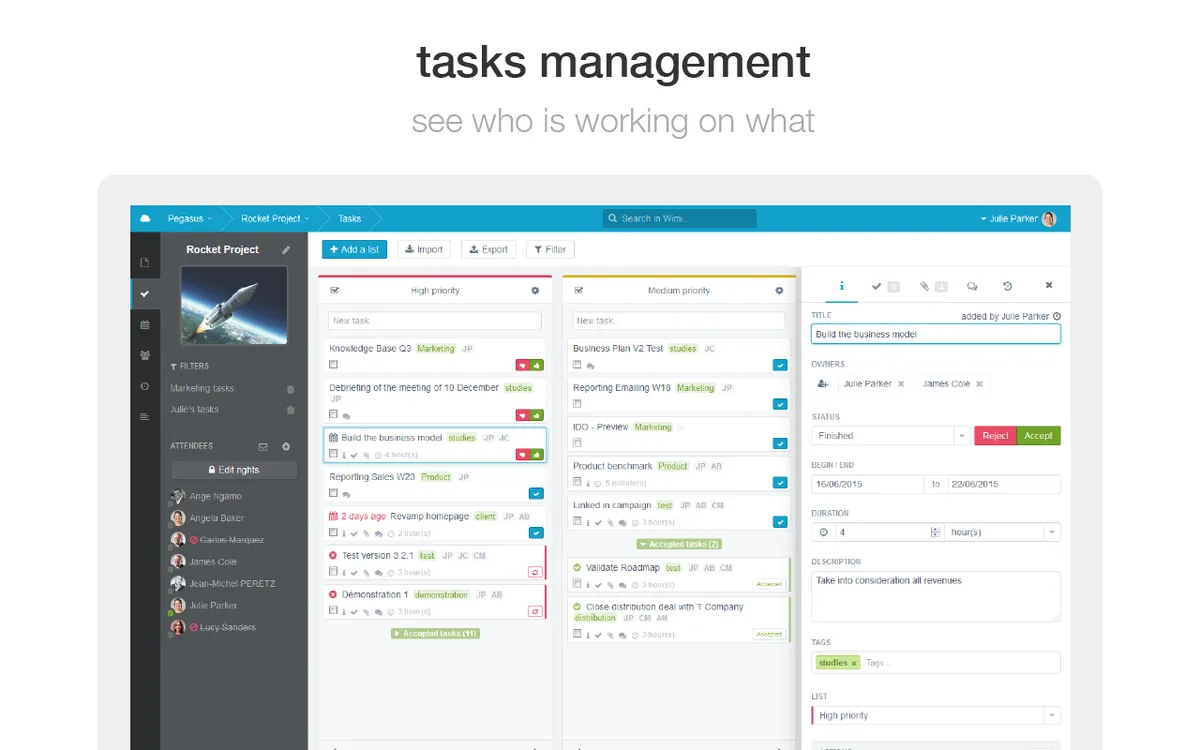
Task: Tick the Business Plan V2 Test checkbox
Action: (578, 365)
